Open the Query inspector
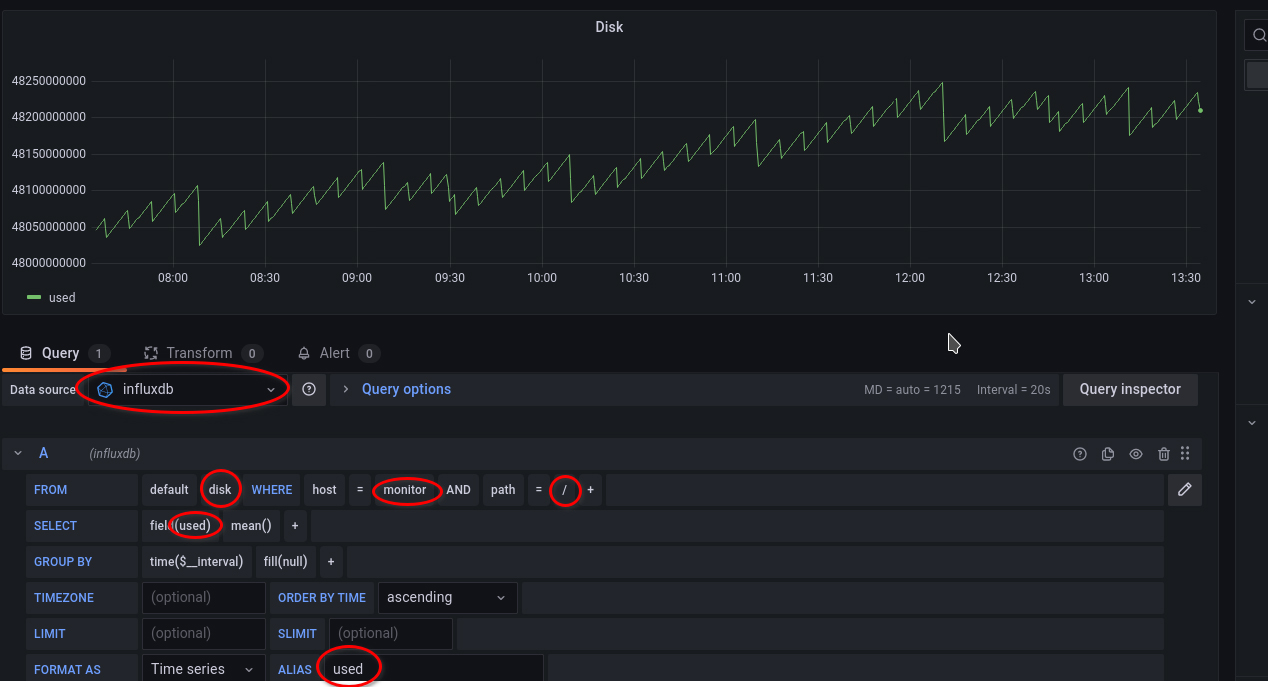Image resolution: width=1268 pixels, height=687 pixels. point(1130,389)
